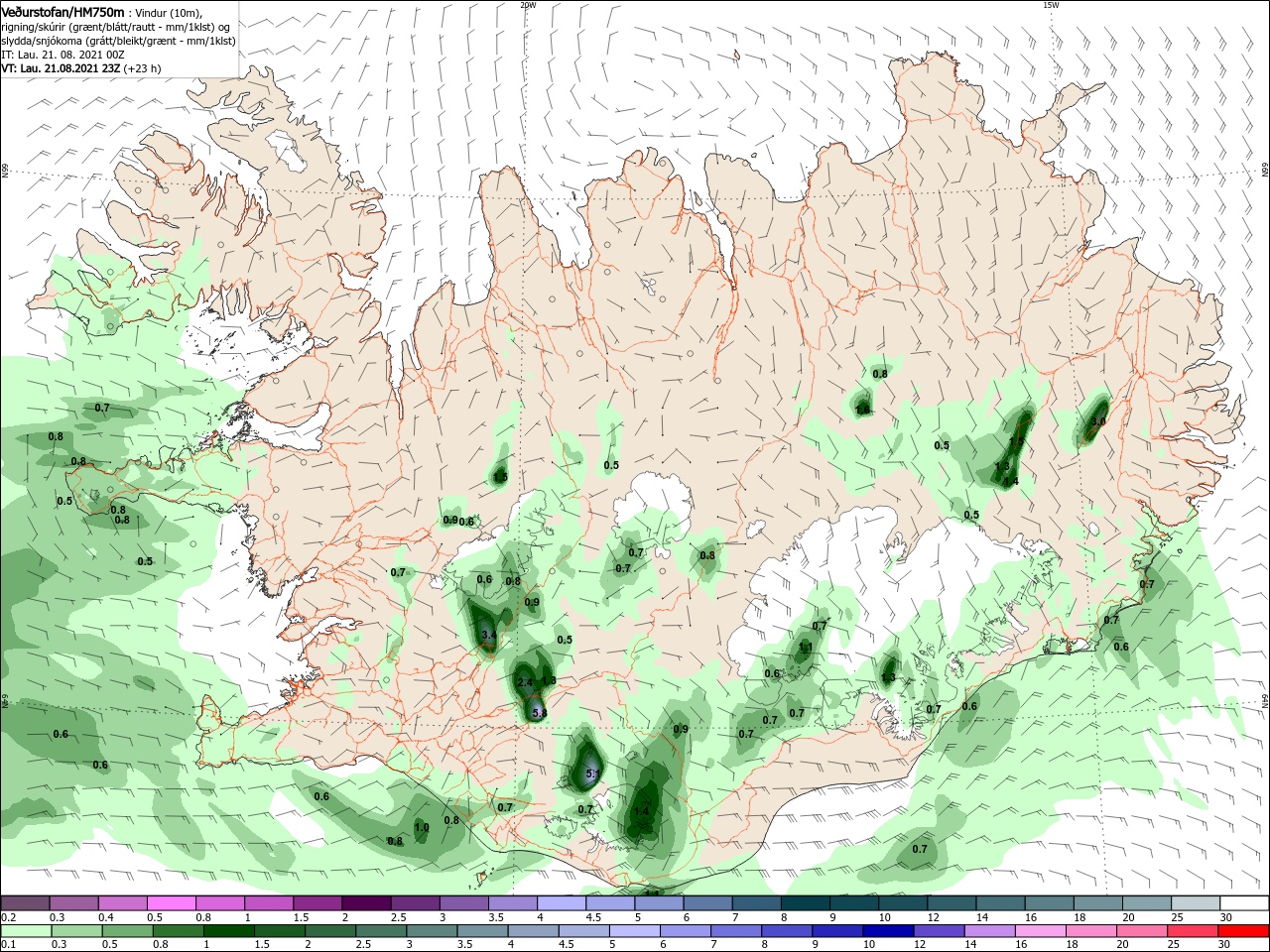Pick the darkest purple snow swatch labeled 2

click(x=366, y=903)
